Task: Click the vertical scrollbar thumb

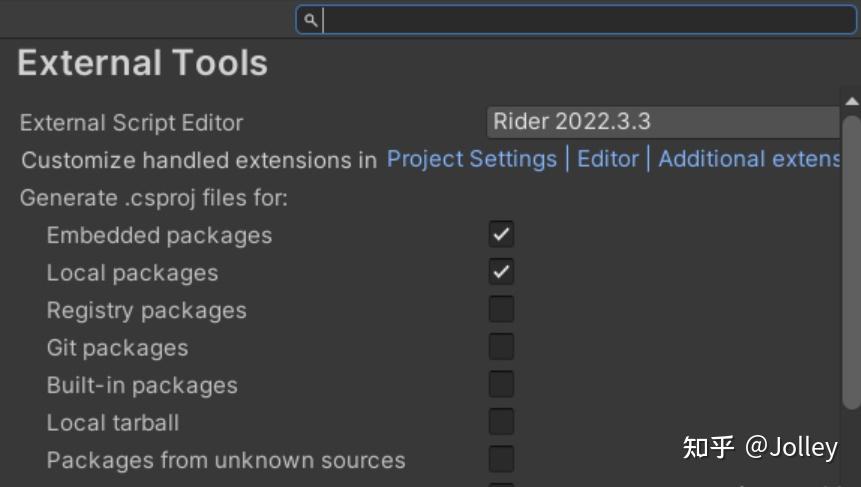Action: (851, 260)
